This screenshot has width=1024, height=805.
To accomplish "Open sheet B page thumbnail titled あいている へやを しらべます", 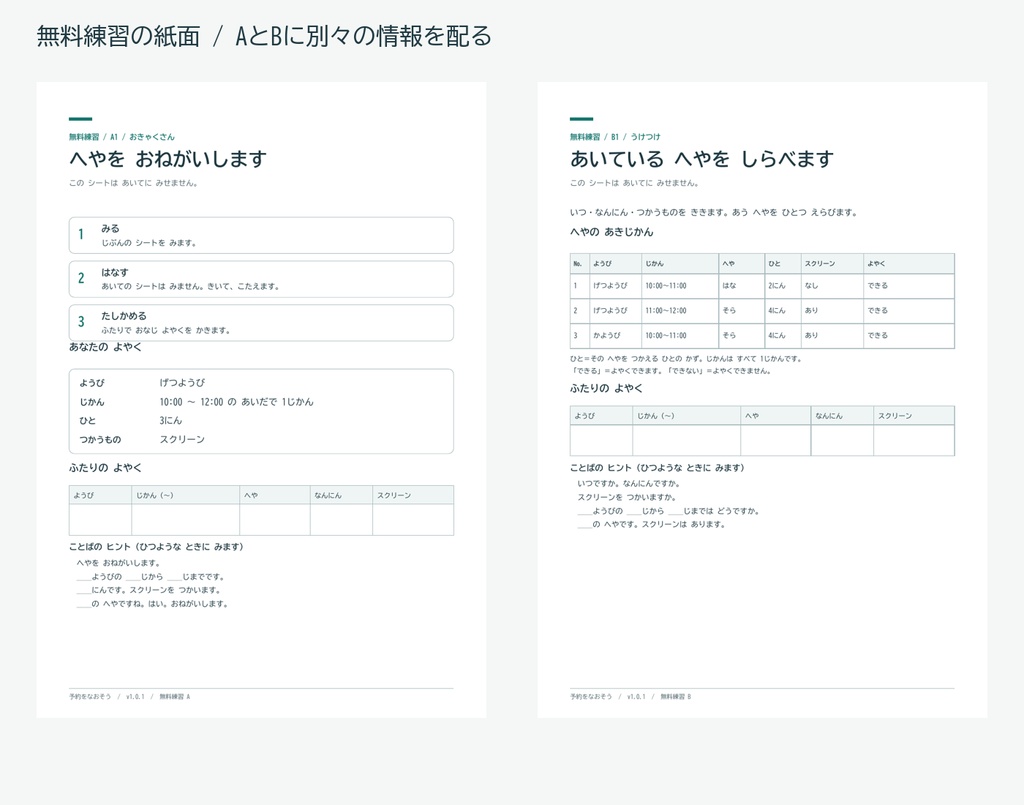I will (x=762, y=400).
